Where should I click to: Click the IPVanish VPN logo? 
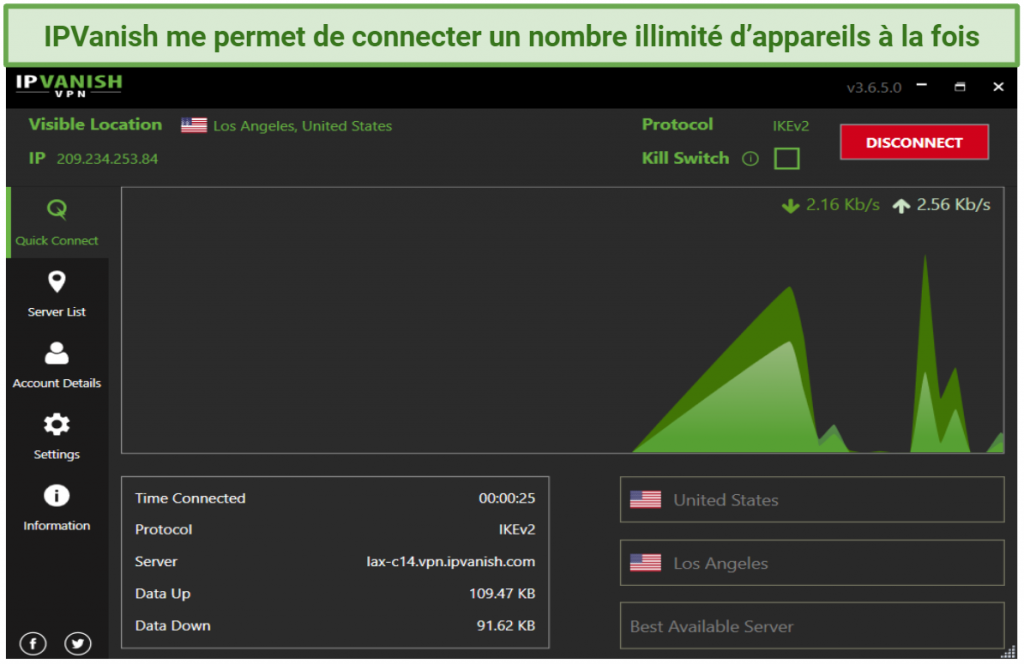69,86
